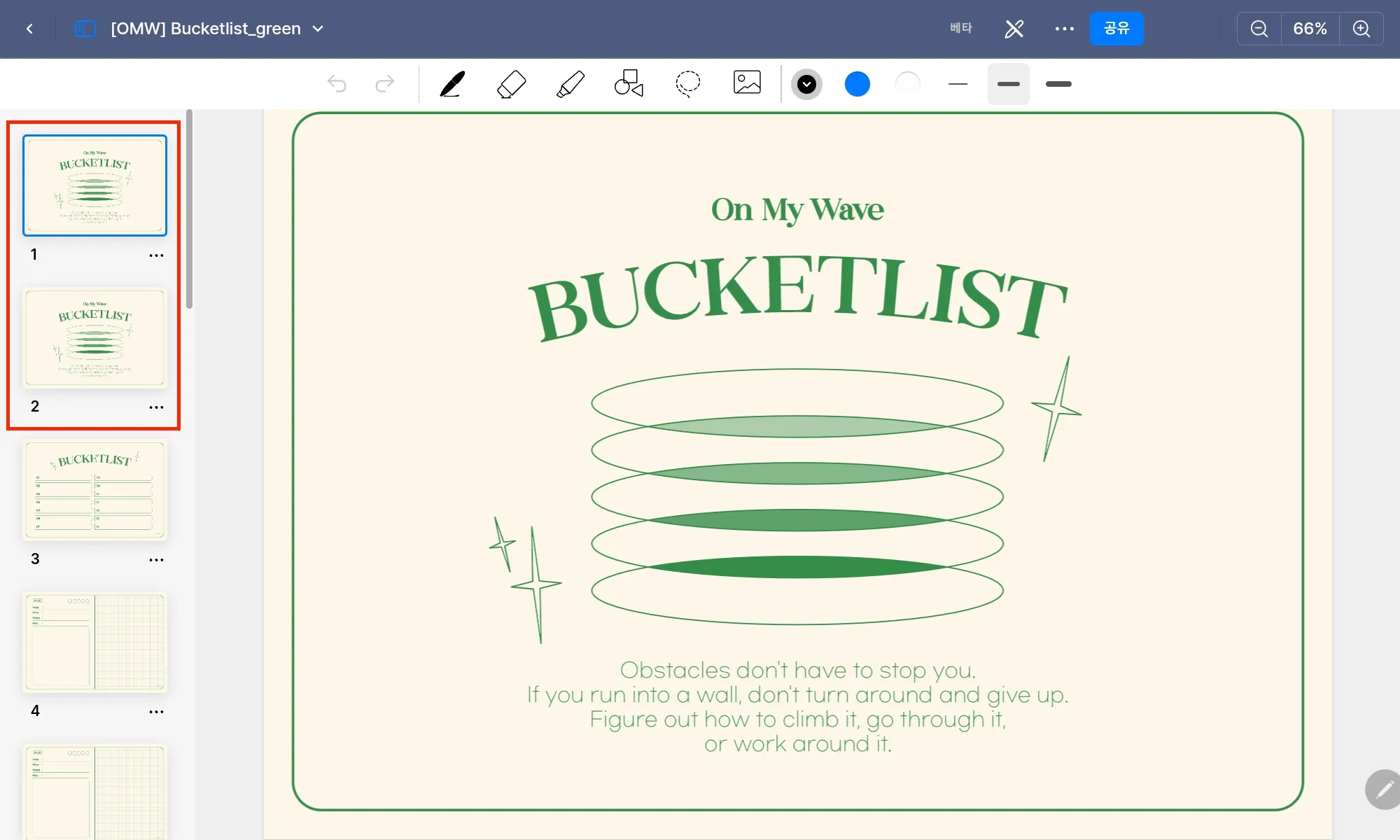
Task: Select the Lasso selection tool
Action: tap(687, 83)
